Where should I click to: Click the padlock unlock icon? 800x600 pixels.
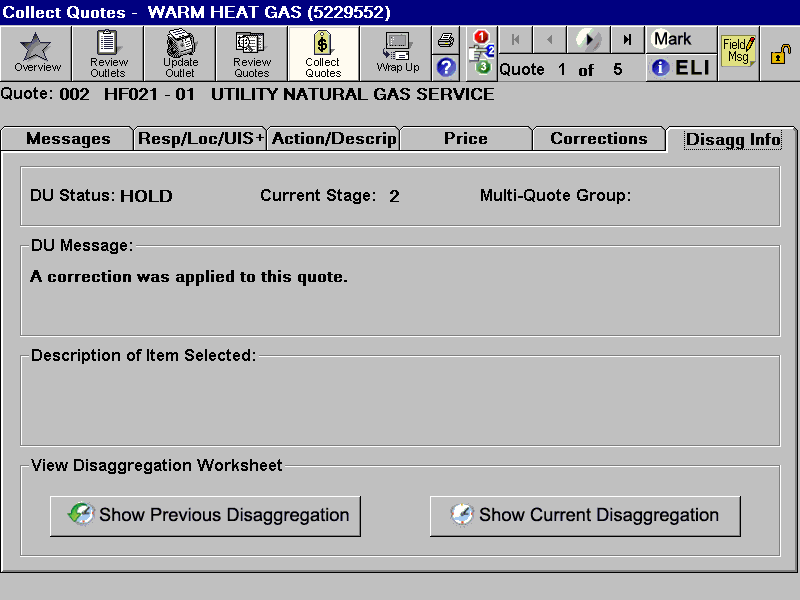(x=780, y=54)
